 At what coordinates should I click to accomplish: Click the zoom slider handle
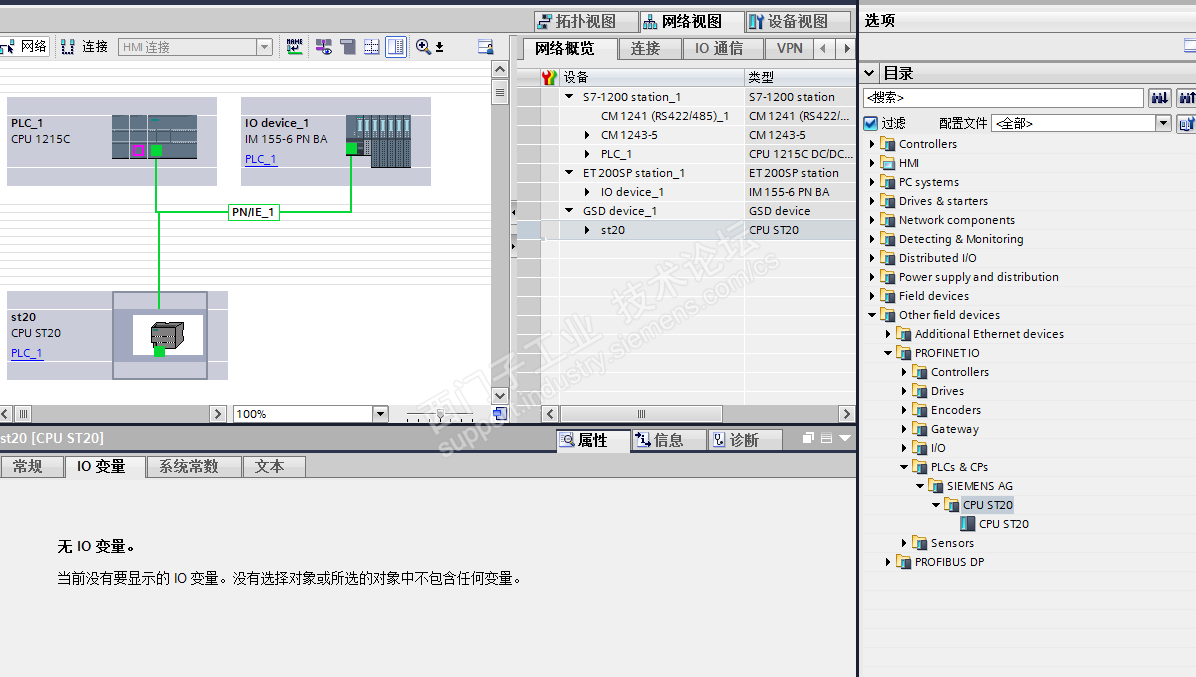(440, 415)
